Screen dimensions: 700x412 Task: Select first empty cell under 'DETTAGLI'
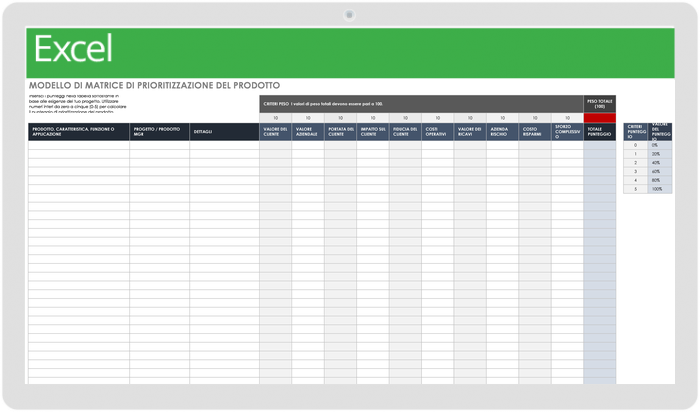tap(225, 145)
